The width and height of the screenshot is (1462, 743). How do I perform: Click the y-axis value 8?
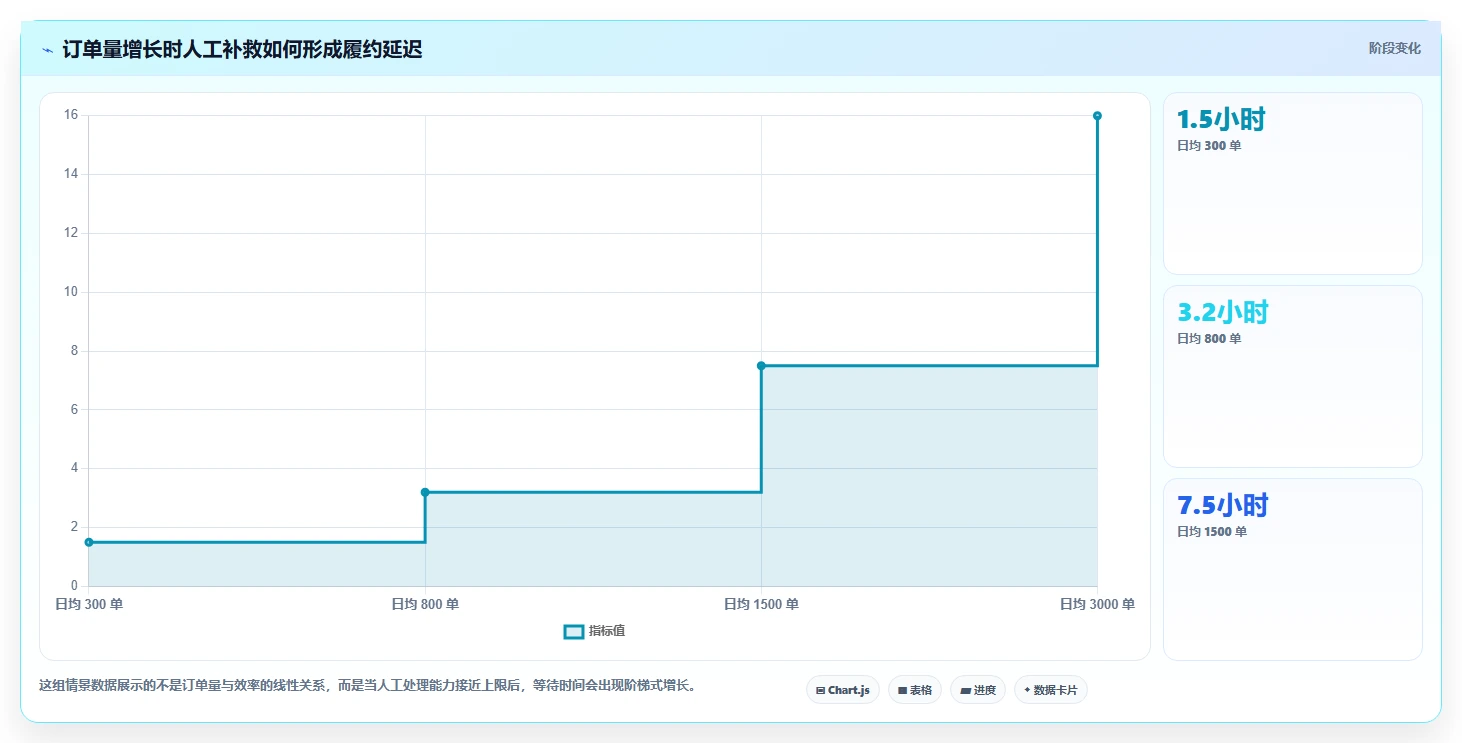(74, 351)
